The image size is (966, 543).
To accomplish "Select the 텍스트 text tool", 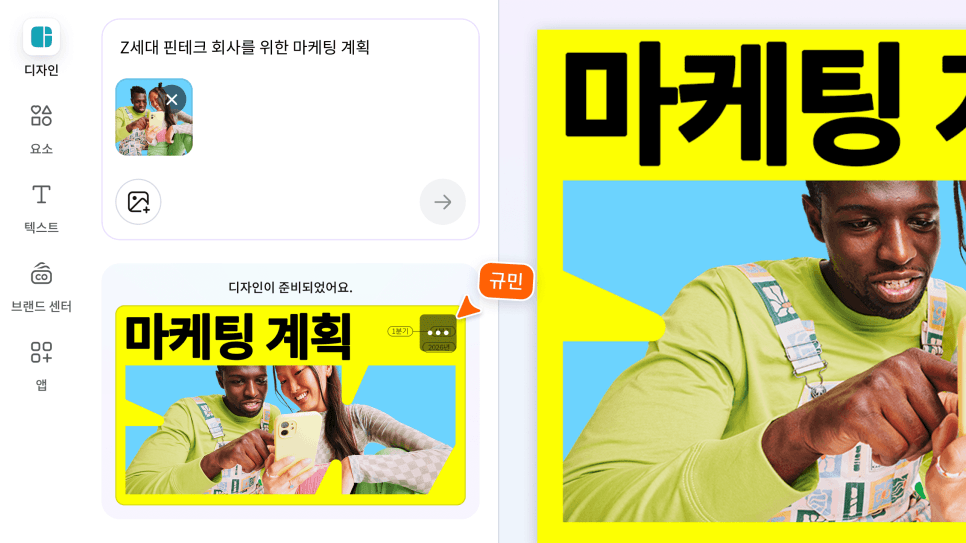I will (41, 208).
